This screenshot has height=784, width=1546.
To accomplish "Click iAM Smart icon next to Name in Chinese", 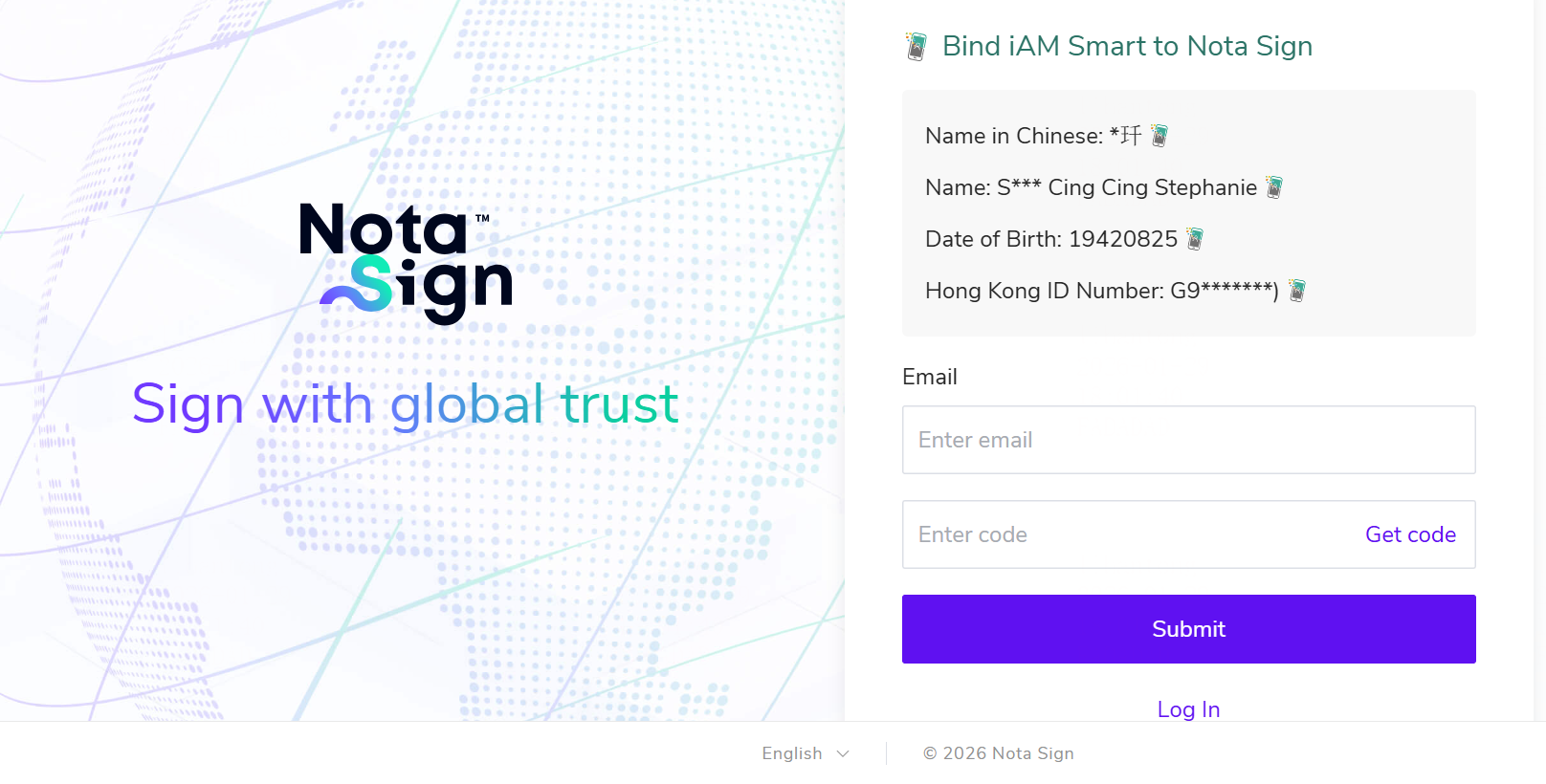I will (1159, 136).
